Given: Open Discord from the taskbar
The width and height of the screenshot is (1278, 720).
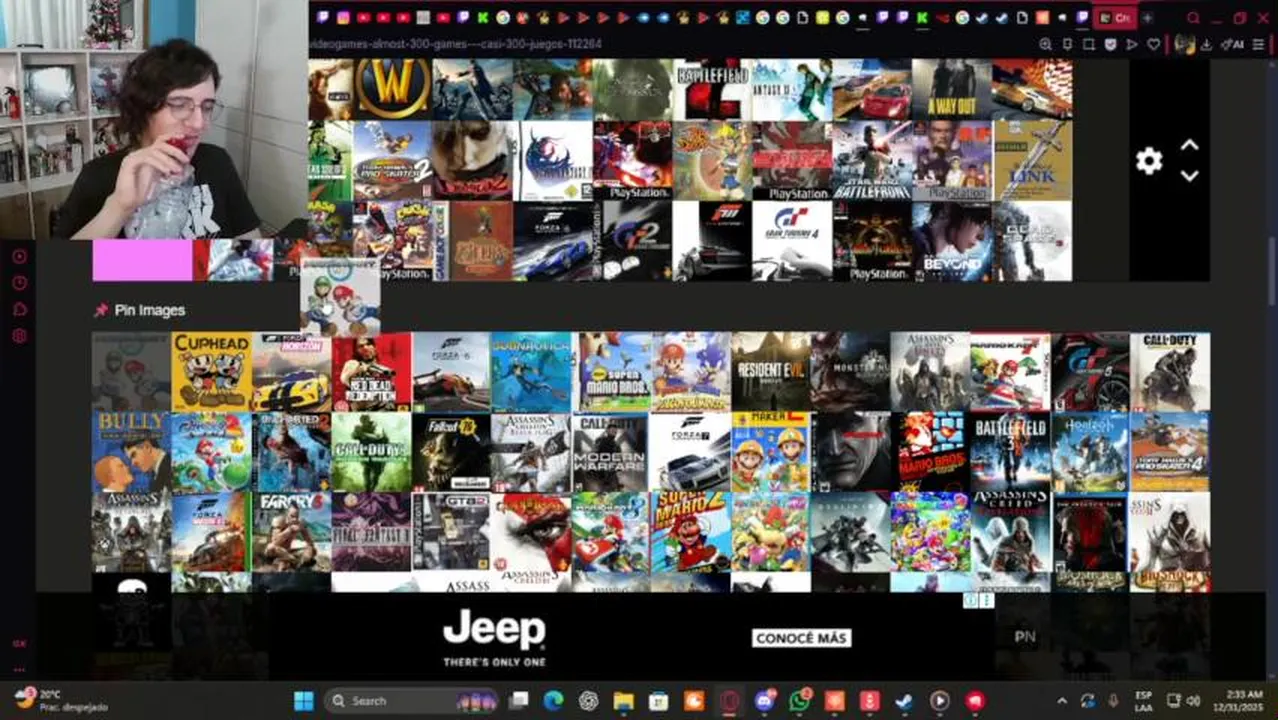Looking at the screenshot, I should coord(765,701).
